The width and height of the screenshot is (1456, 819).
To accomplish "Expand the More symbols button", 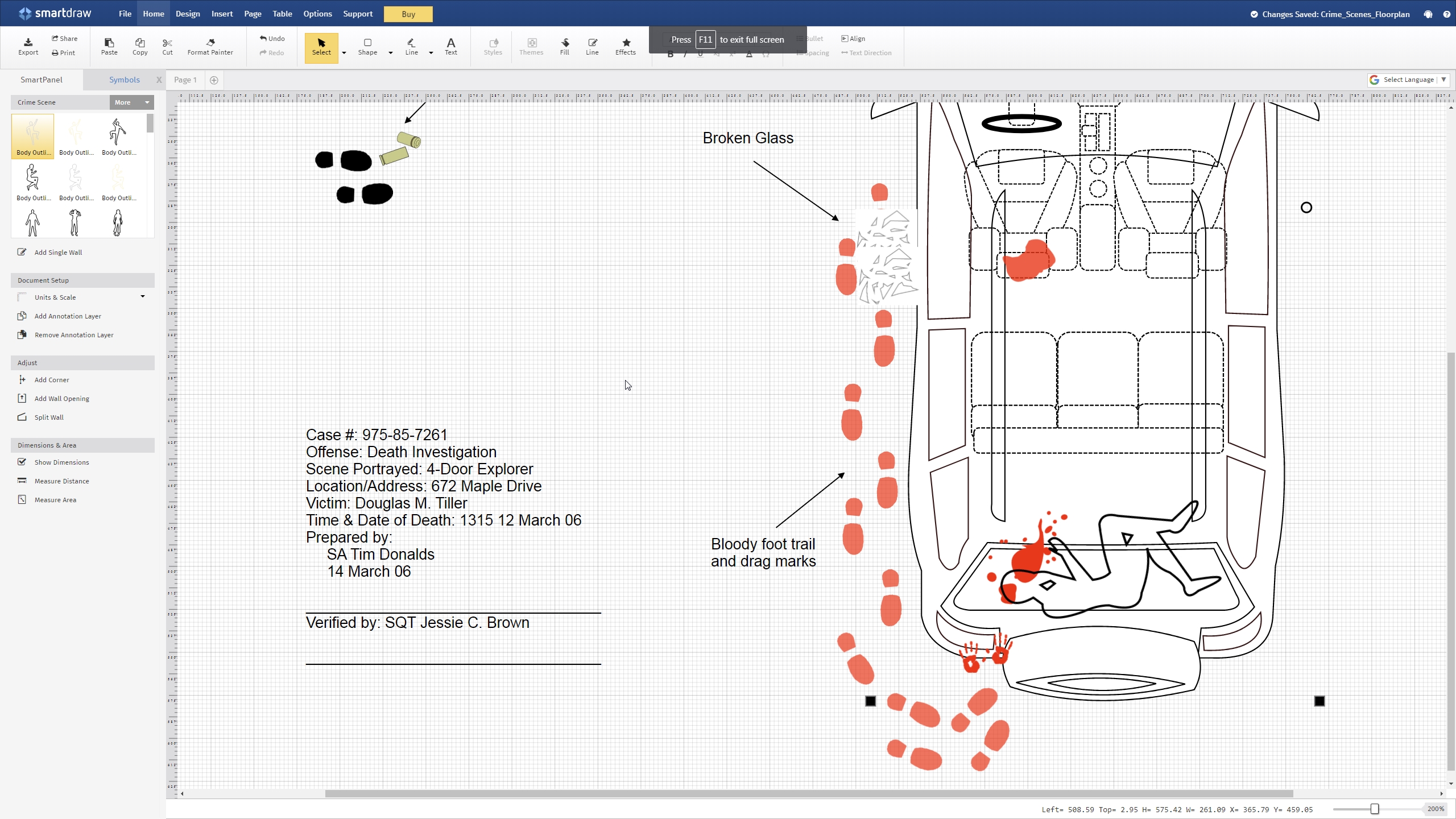I will (130, 102).
